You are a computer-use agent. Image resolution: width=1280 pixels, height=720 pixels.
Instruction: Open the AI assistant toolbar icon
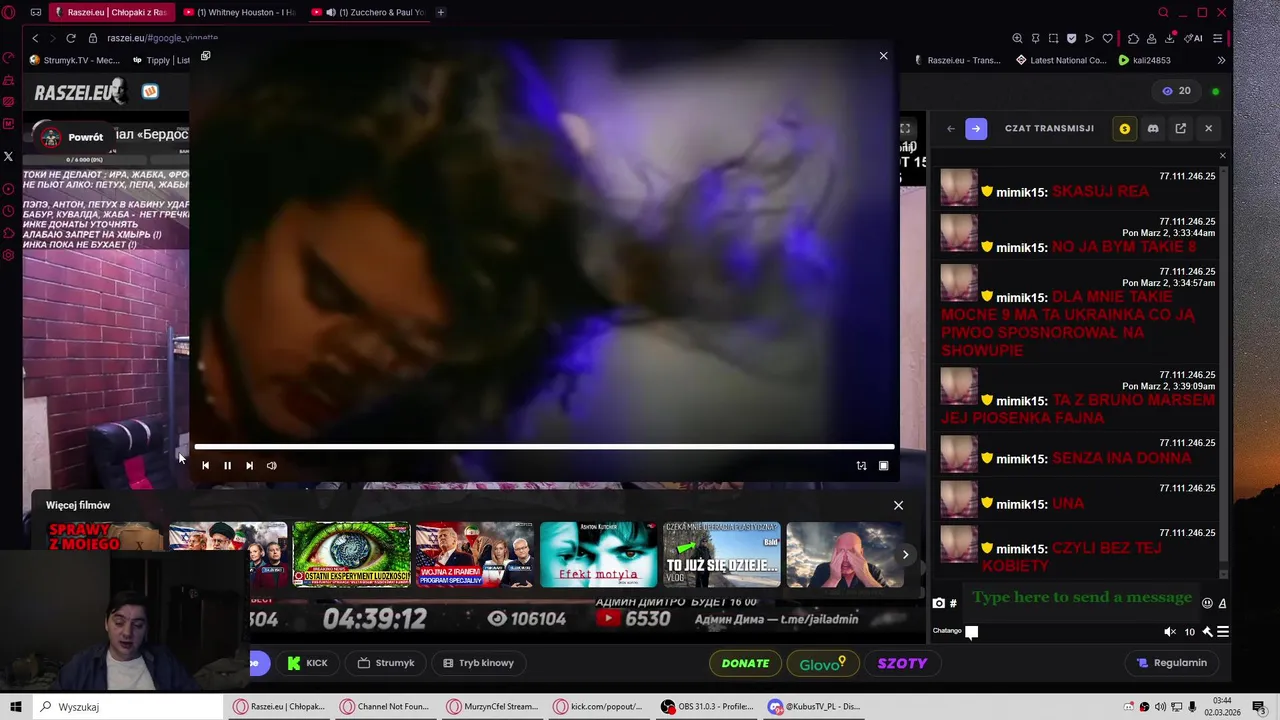(x=1193, y=38)
